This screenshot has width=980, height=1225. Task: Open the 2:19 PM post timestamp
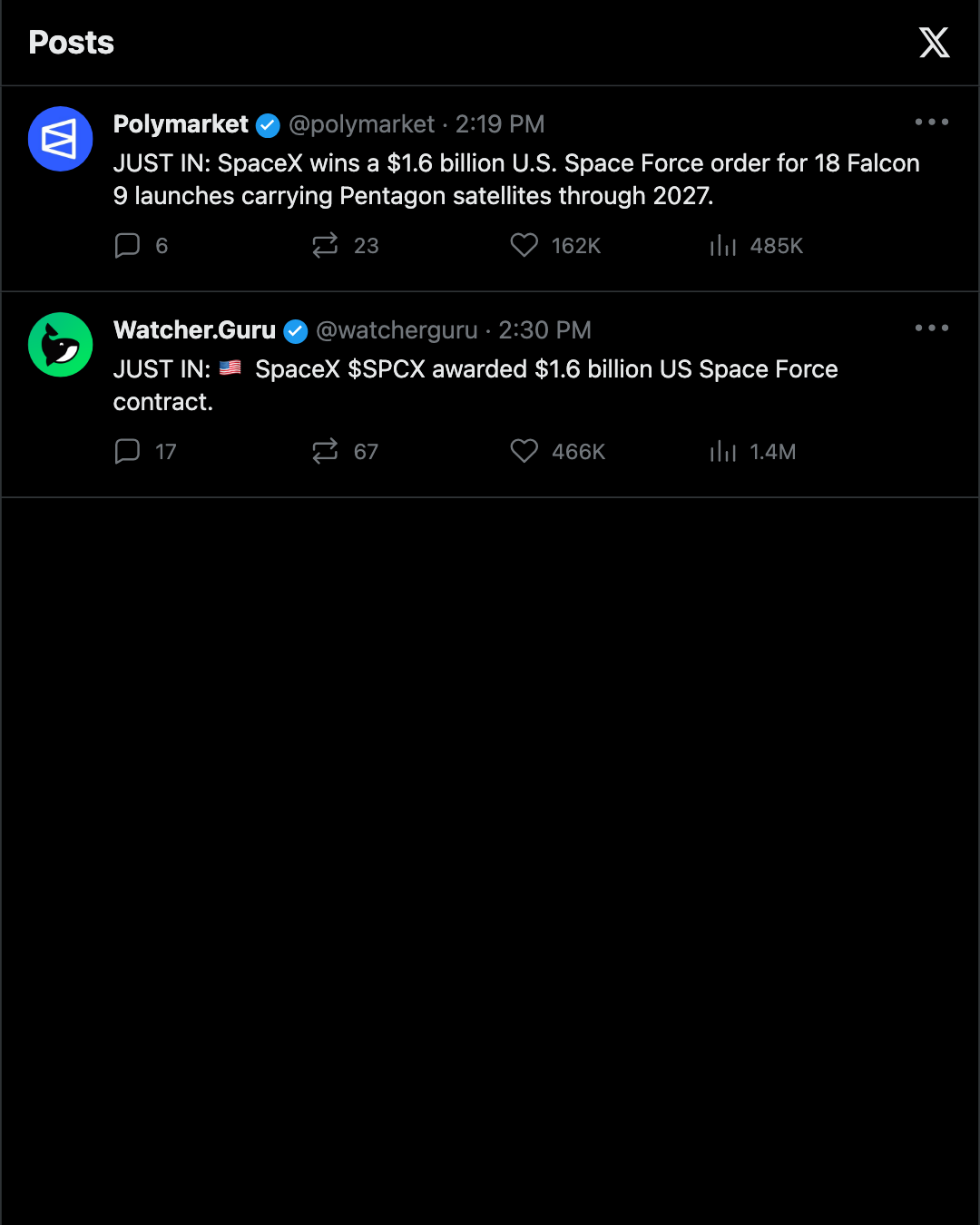[x=500, y=124]
